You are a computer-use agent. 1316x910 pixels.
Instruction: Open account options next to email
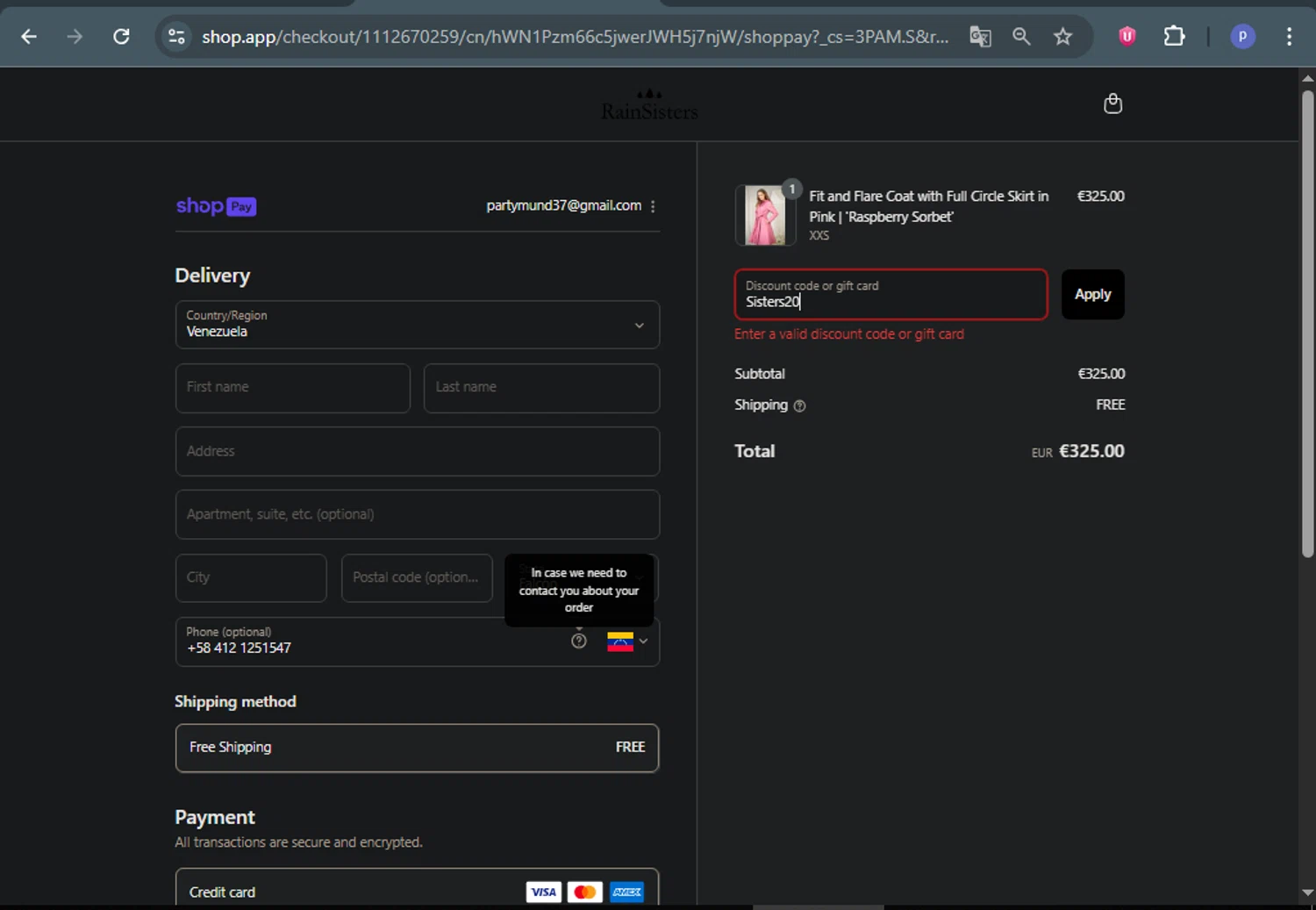(x=653, y=206)
